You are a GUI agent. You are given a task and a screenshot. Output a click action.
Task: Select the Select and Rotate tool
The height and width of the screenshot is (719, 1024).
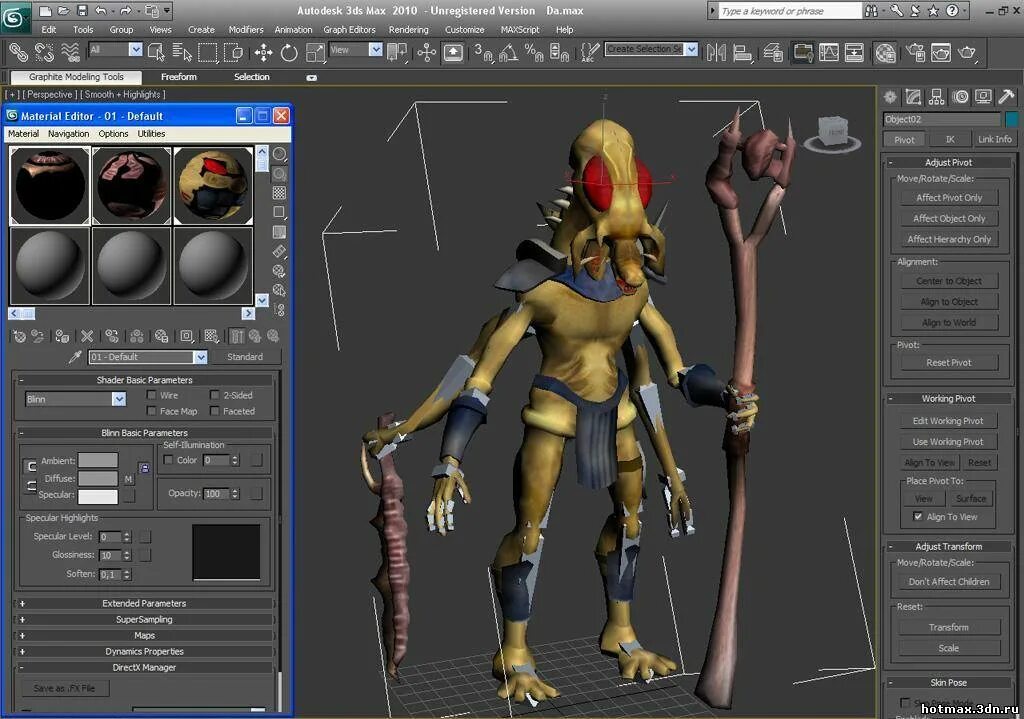tap(289, 53)
